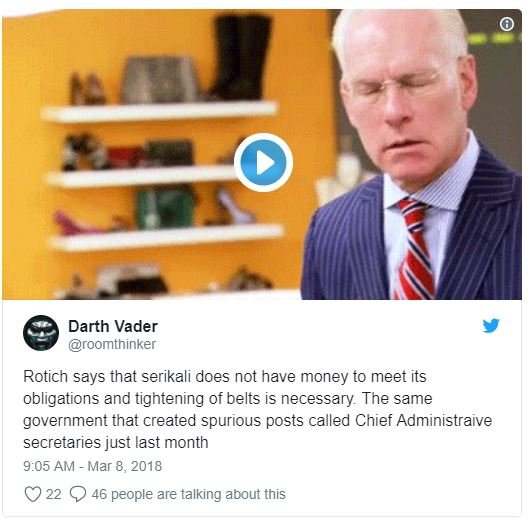Visit the @roomthinker handle
The image size is (529, 518).
(x=112, y=345)
